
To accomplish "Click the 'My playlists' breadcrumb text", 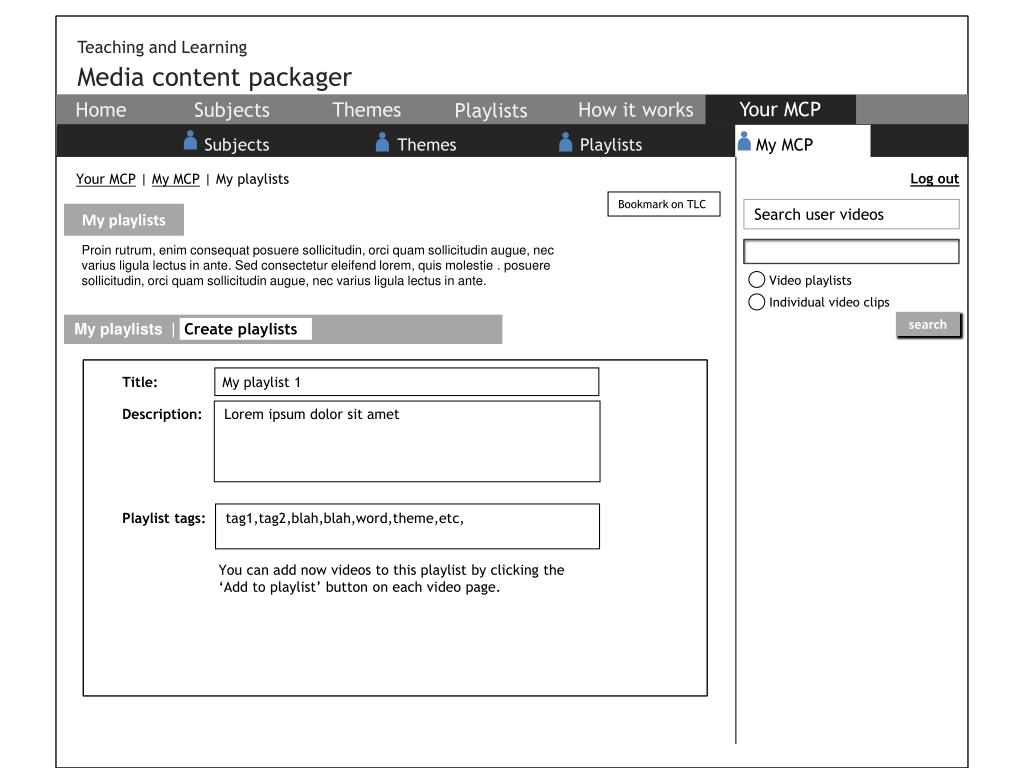I will [x=252, y=179].
